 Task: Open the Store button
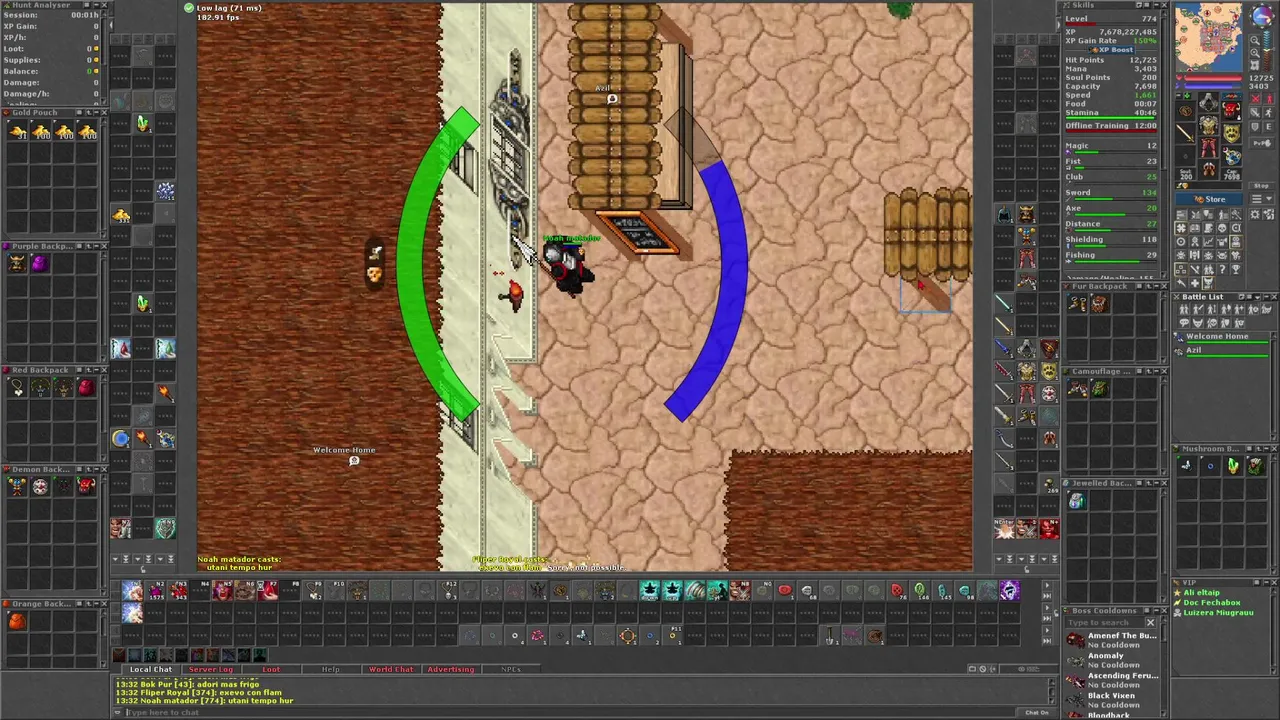(x=1209, y=199)
